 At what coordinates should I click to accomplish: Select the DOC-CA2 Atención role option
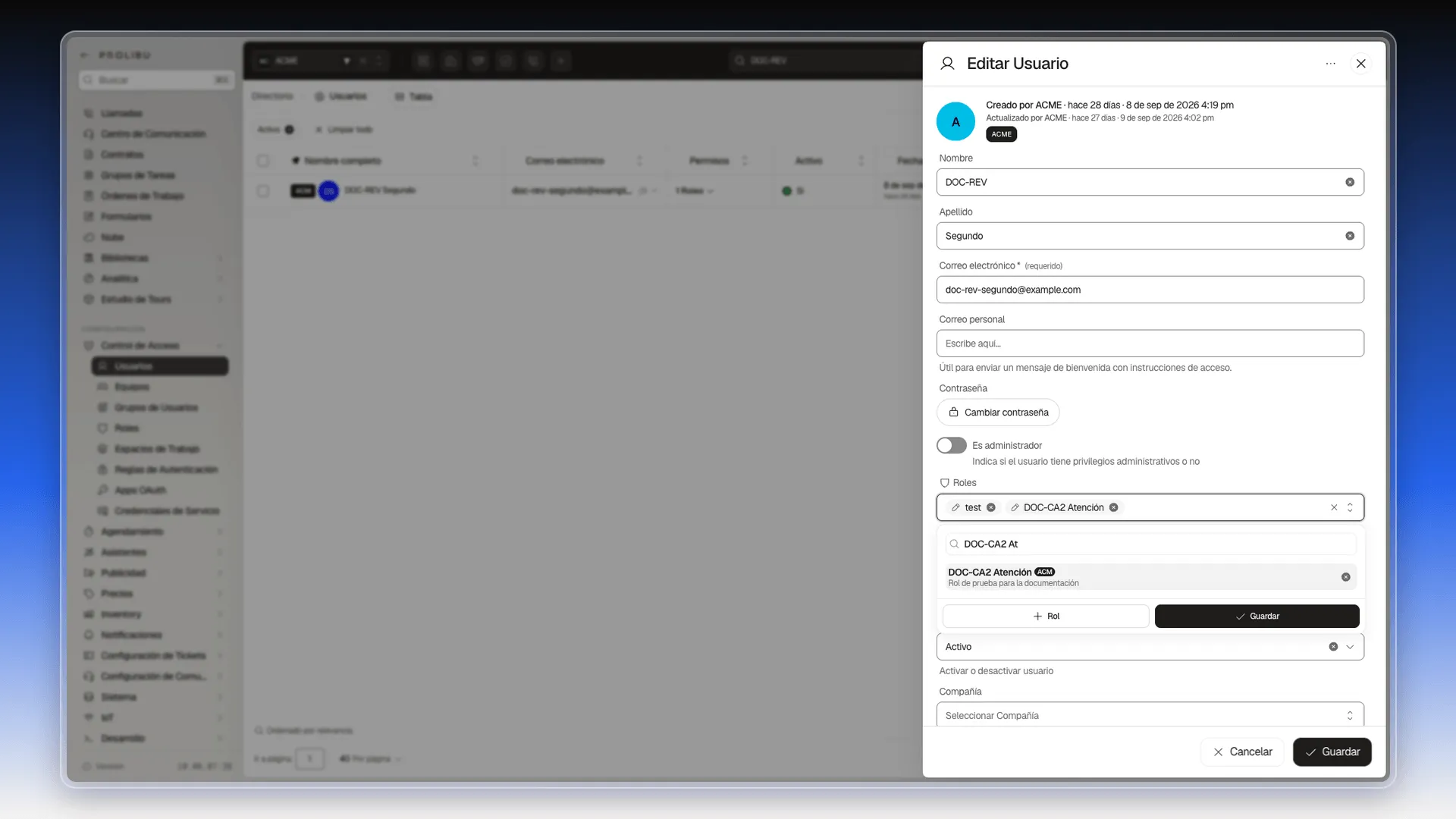point(1150,577)
